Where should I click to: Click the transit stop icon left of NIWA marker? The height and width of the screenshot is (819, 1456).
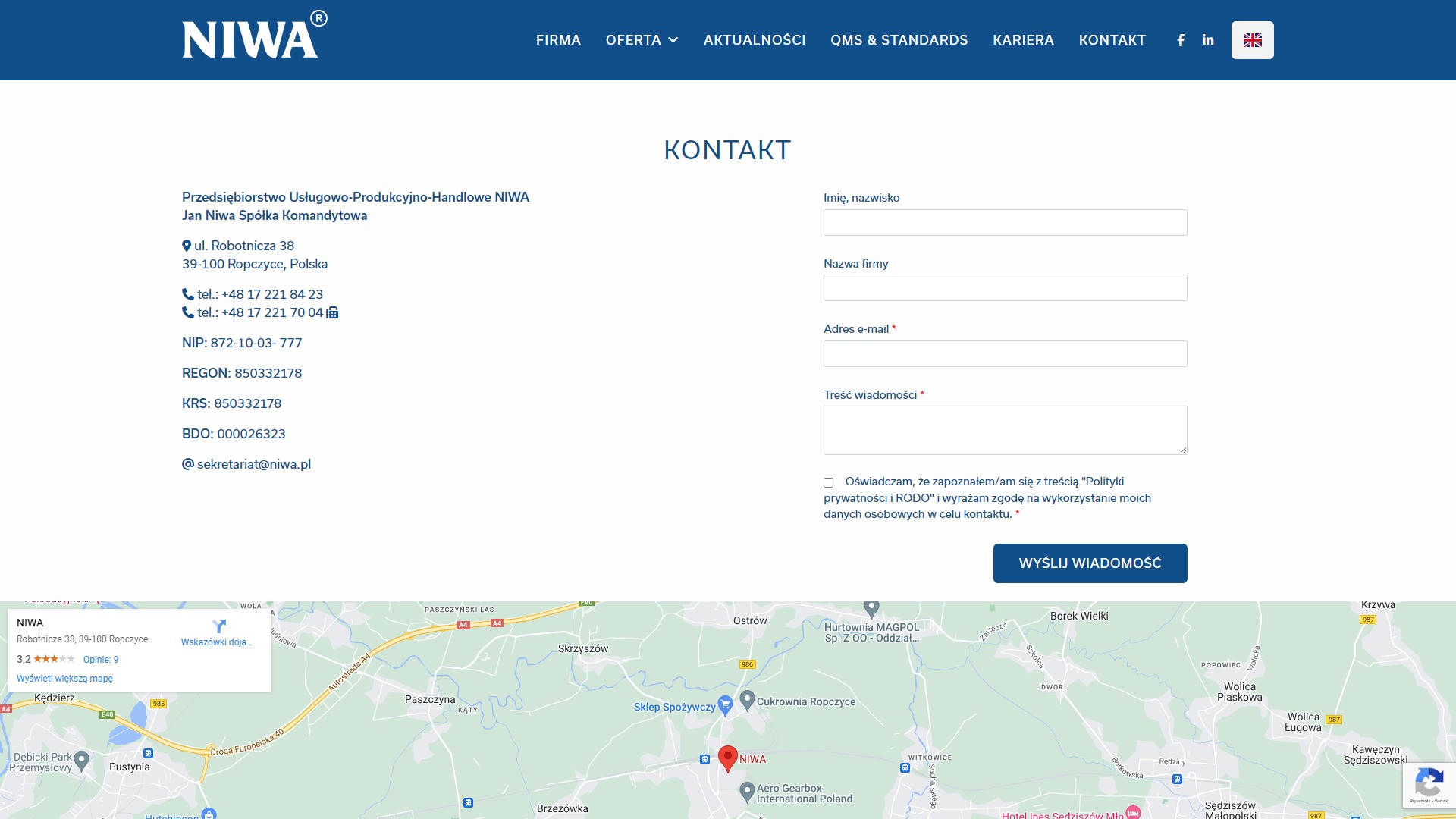[x=704, y=759]
